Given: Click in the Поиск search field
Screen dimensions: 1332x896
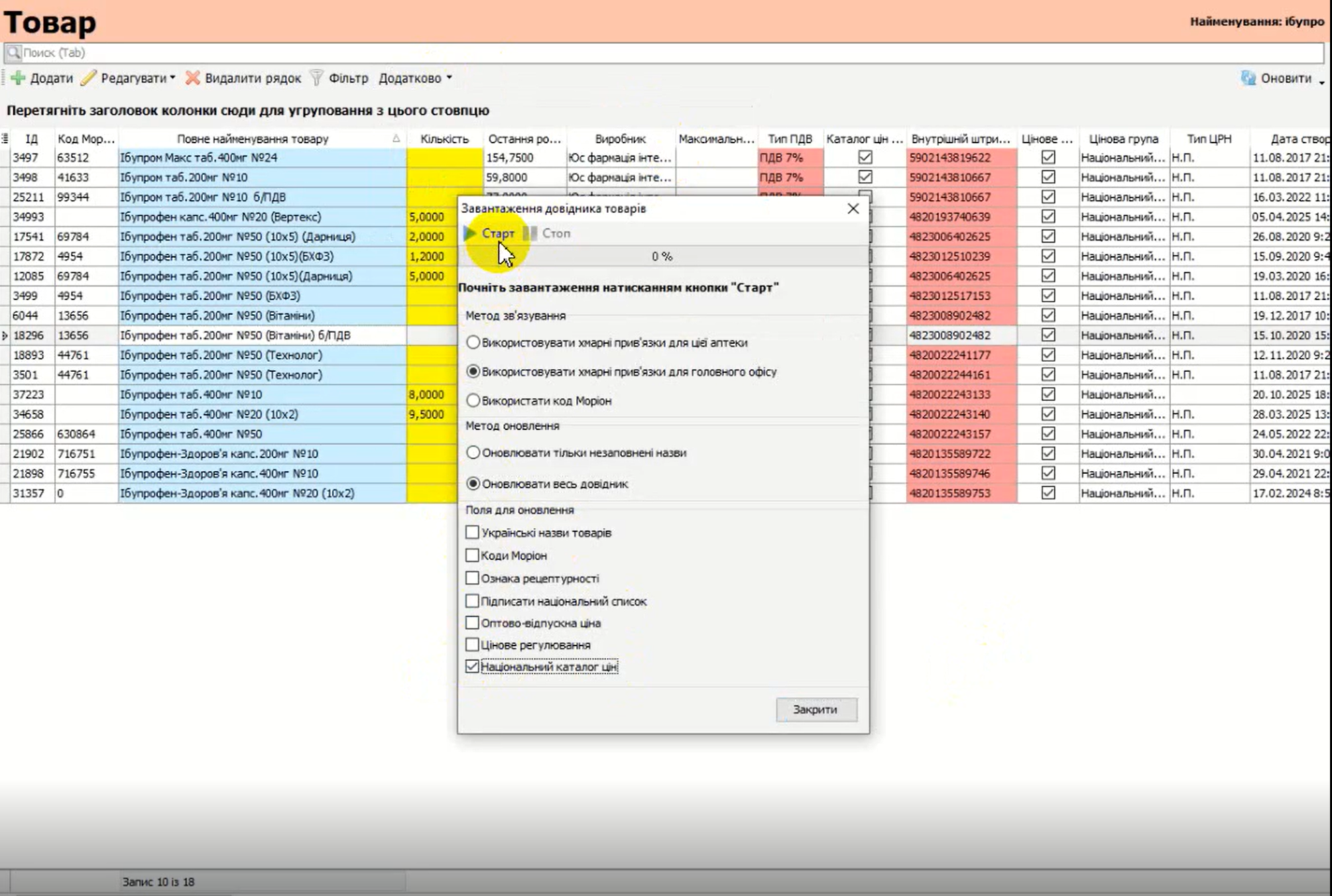Looking at the screenshot, I should [x=663, y=52].
